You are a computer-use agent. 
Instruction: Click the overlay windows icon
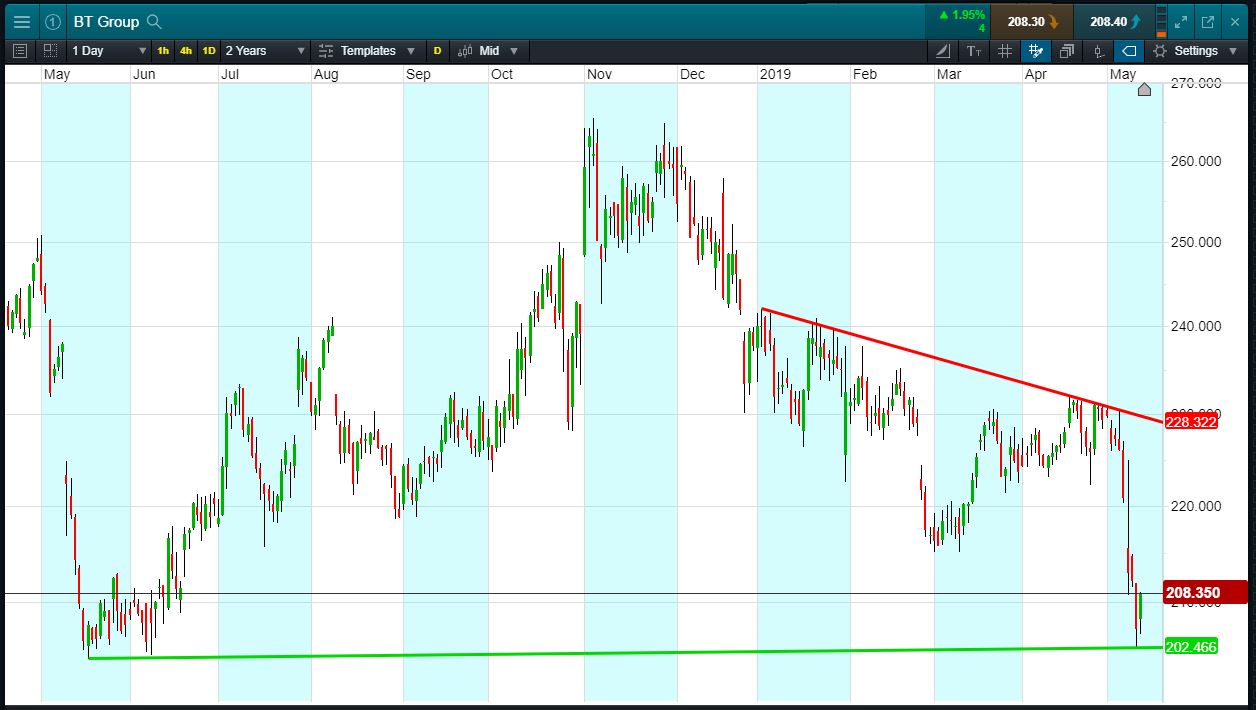point(1067,51)
